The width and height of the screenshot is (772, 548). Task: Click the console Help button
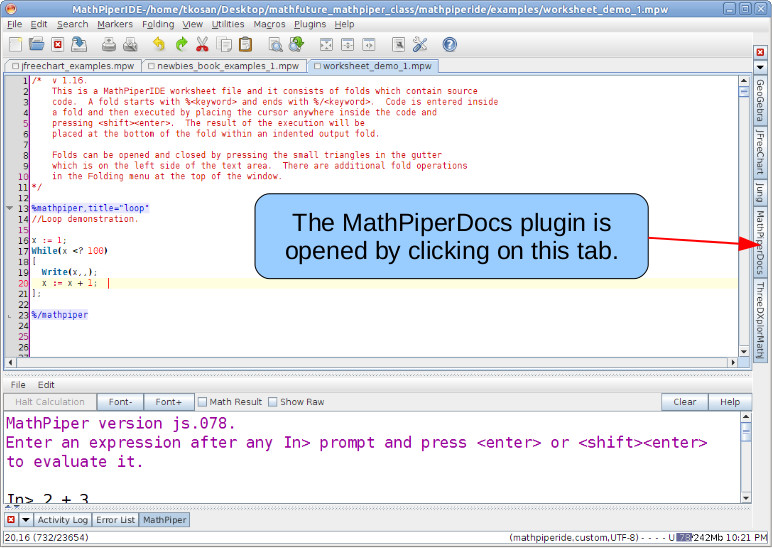(x=730, y=402)
